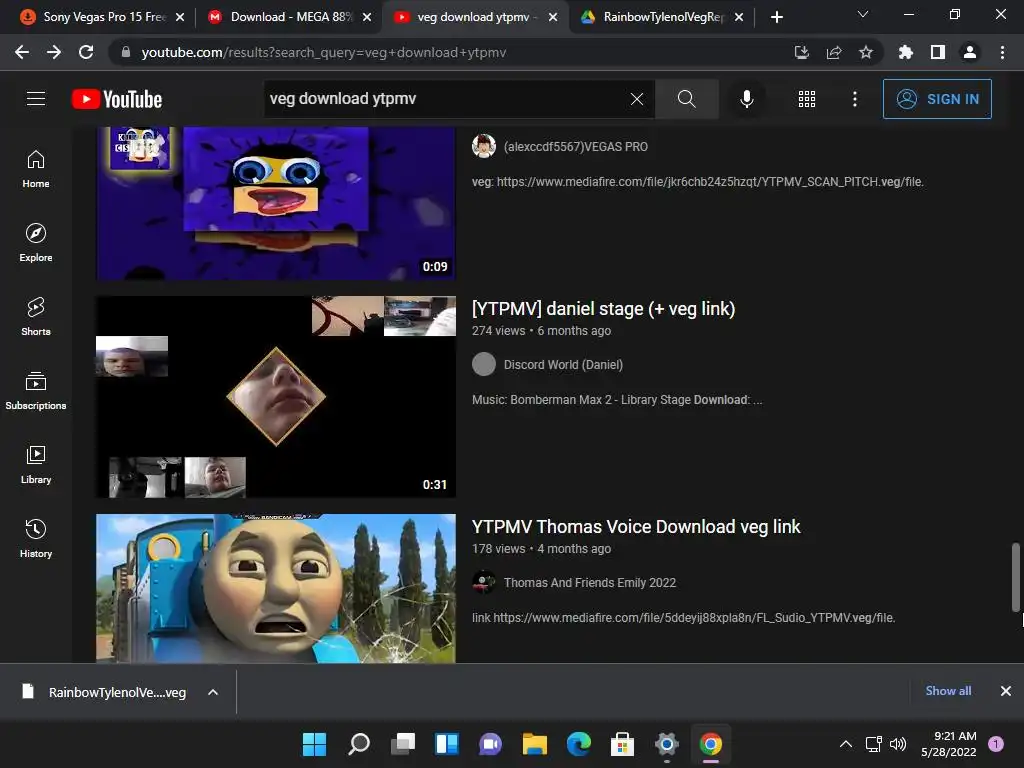Show hidden system tray icons
The height and width of the screenshot is (768, 1024).
845,744
